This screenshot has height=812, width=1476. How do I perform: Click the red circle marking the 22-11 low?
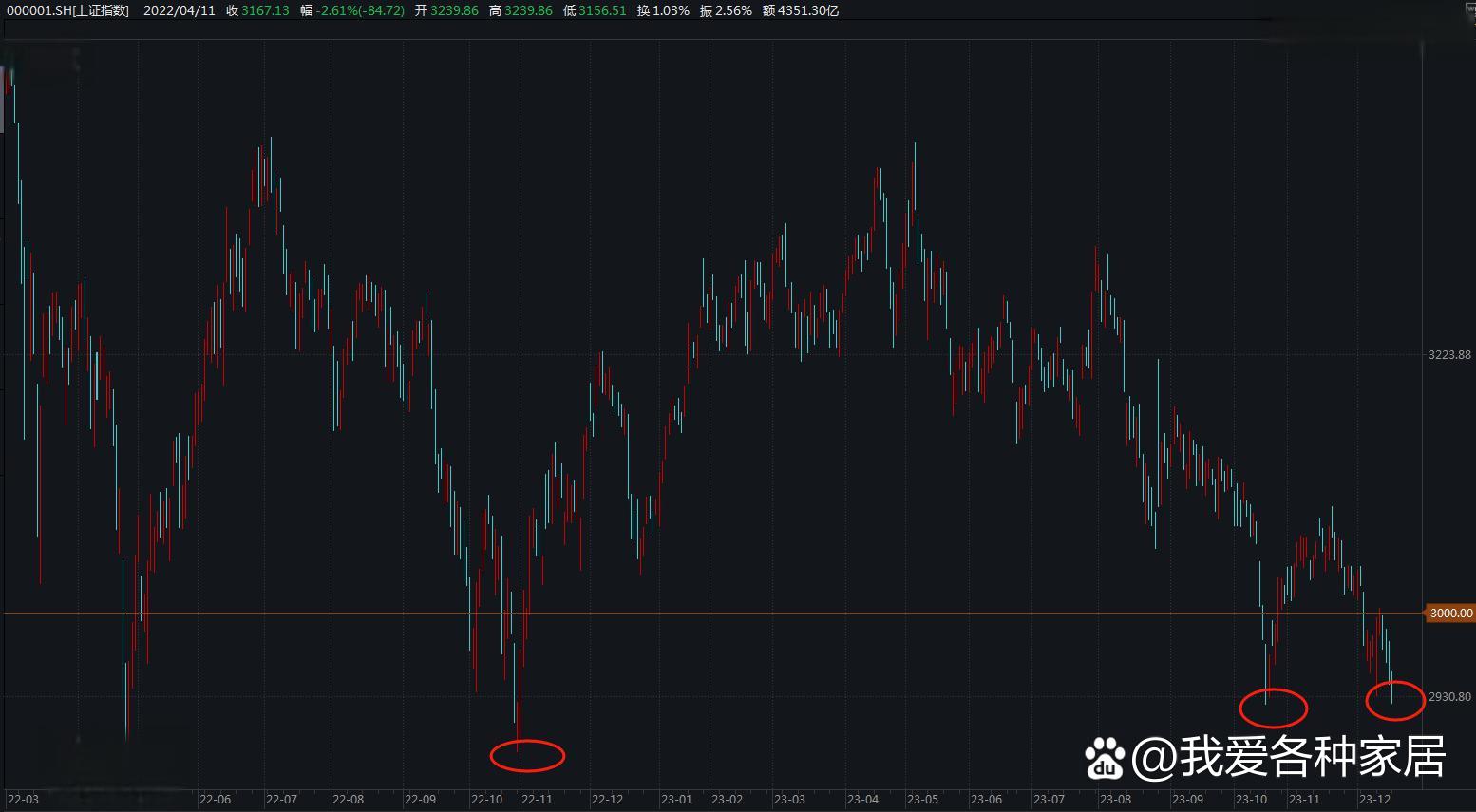(x=527, y=755)
